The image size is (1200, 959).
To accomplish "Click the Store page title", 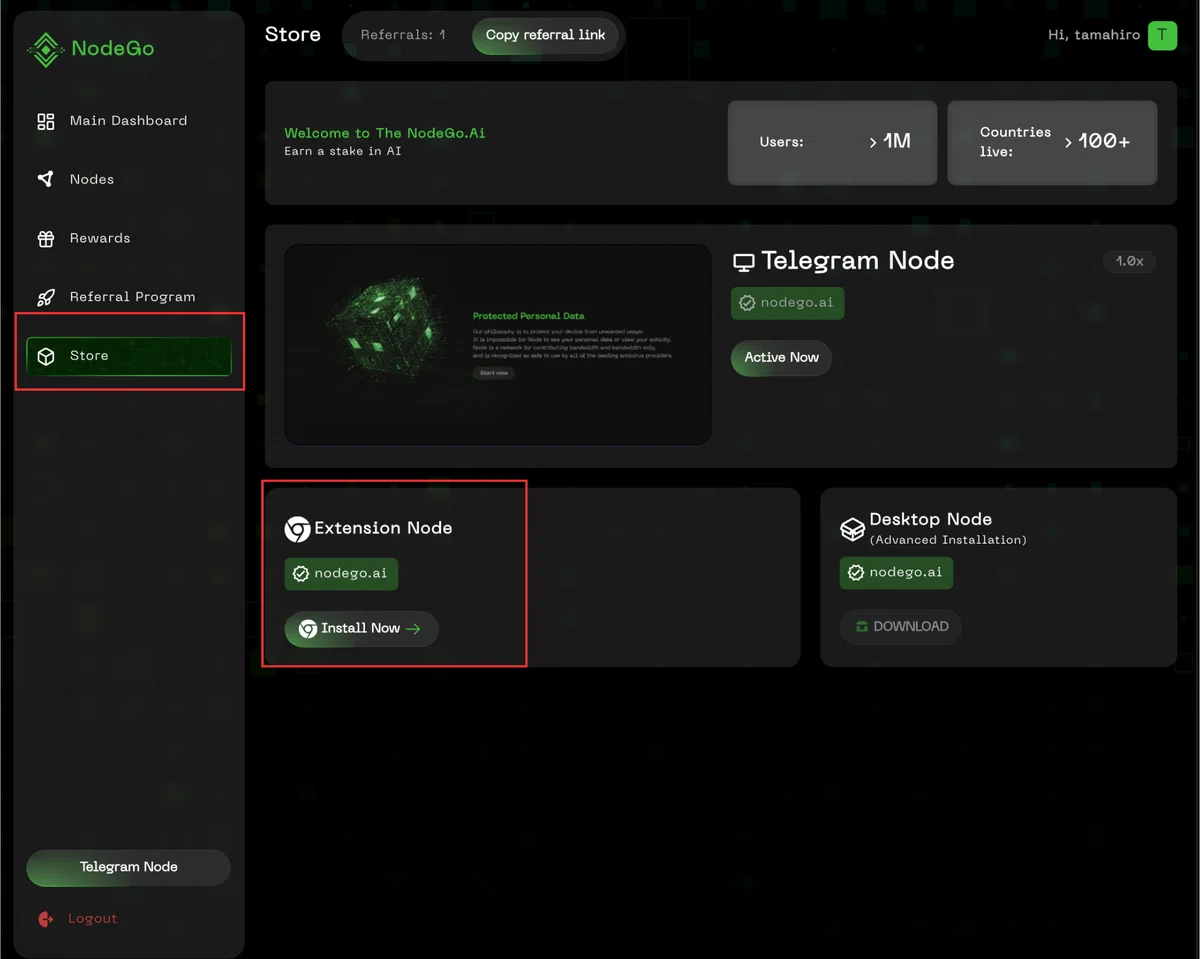I will 293,35.
